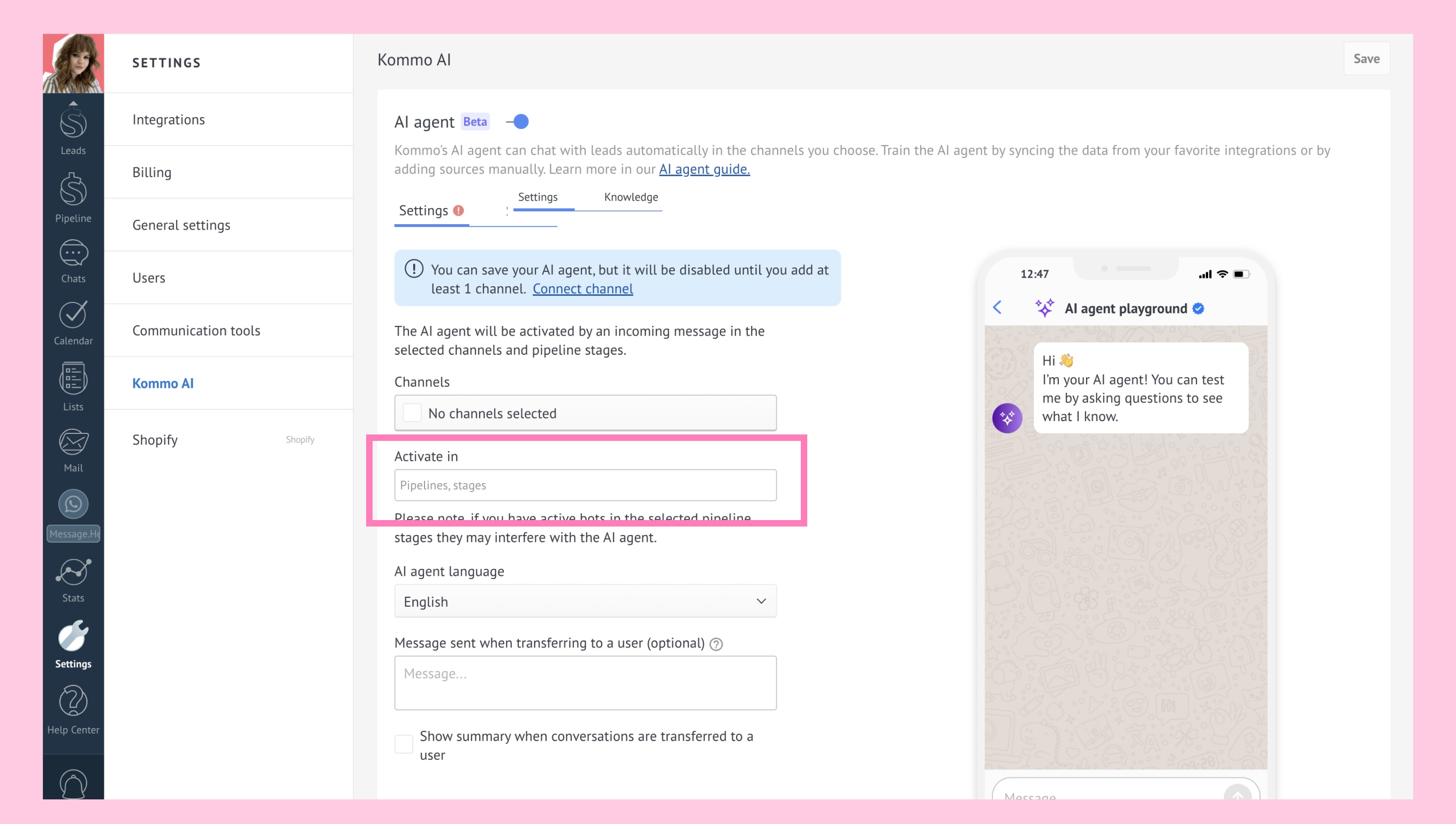Tap the sparkle icon in playground header
Screen dimensions: 1456x824
(1044, 308)
